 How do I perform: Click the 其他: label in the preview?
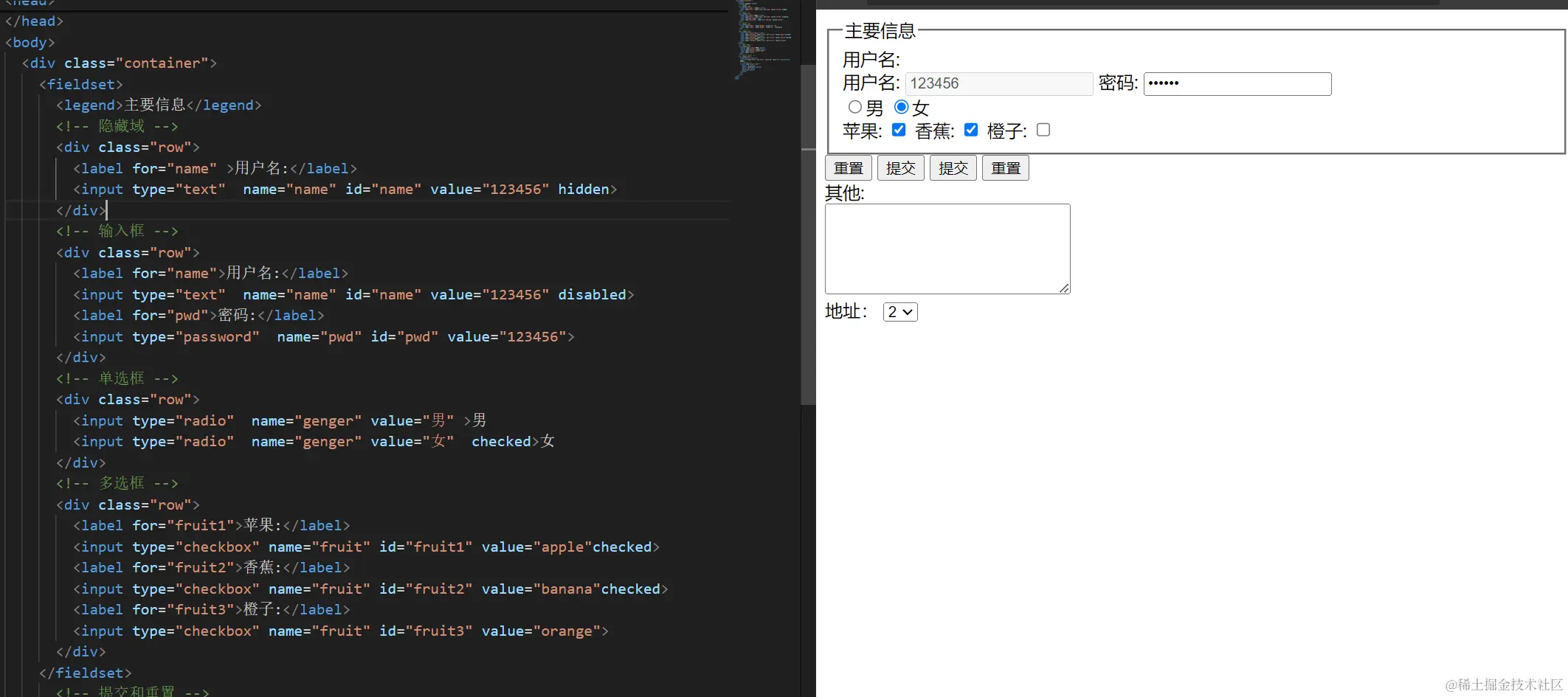pos(845,193)
